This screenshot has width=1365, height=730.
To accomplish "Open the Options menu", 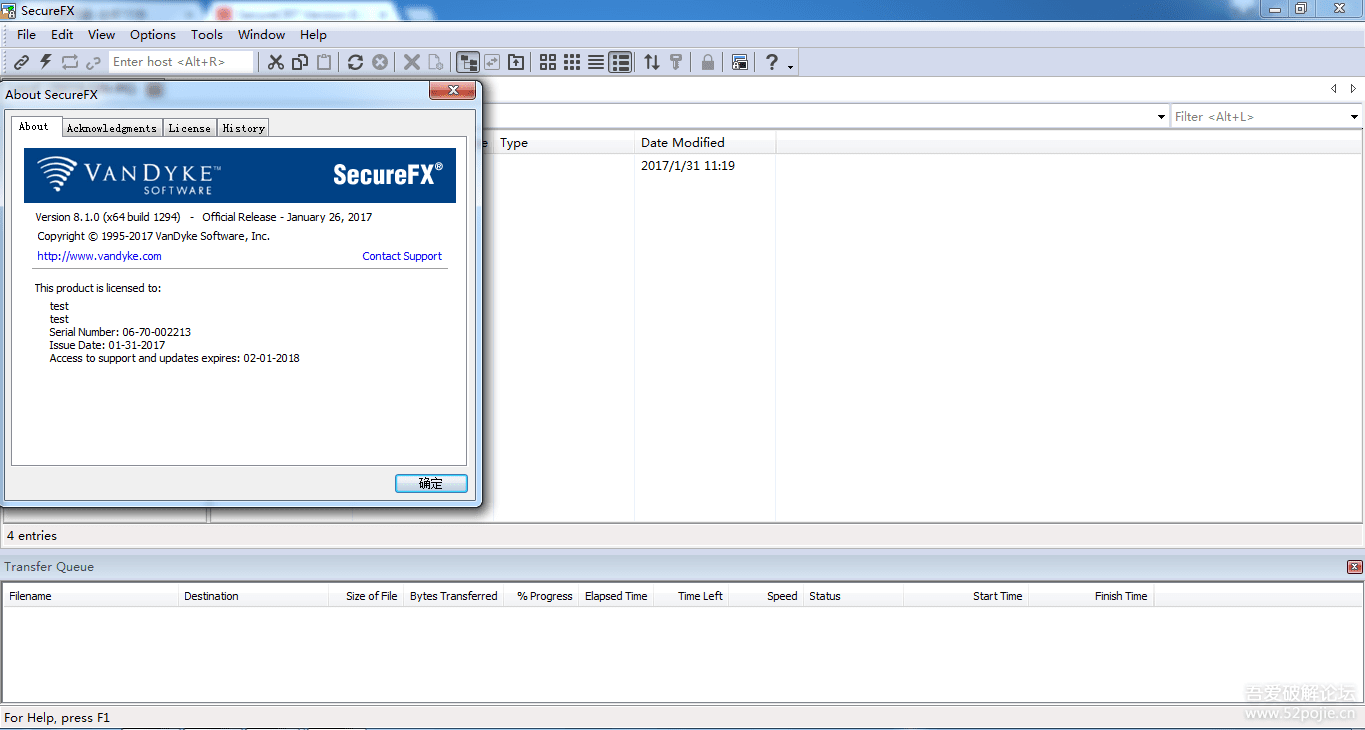I will [153, 35].
